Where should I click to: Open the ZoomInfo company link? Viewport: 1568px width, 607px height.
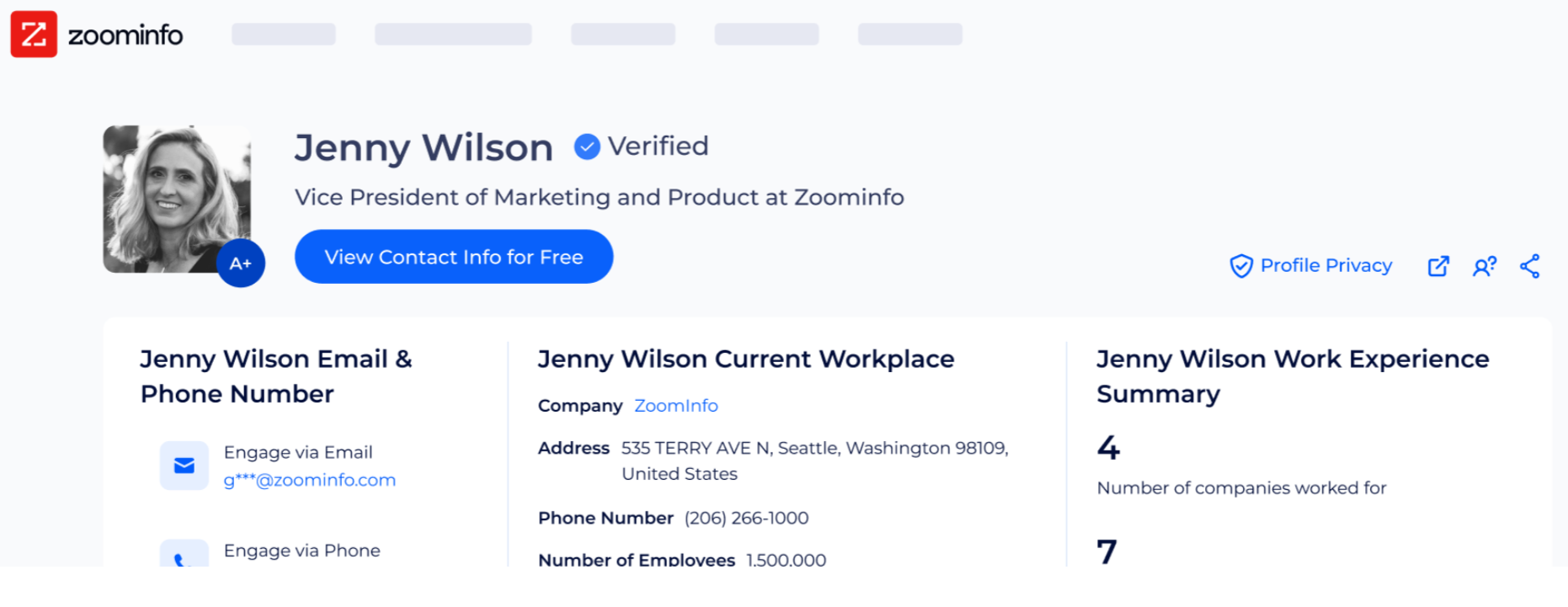(x=676, y=406)
